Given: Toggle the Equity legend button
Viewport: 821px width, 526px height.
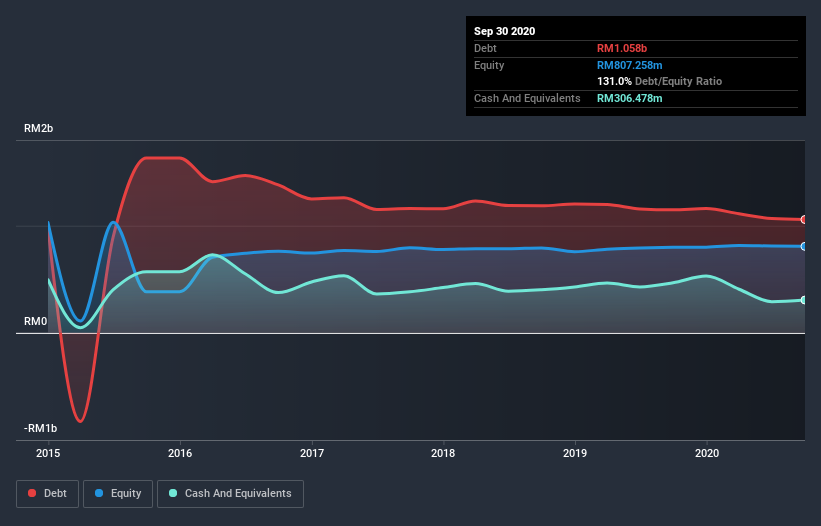Looking at the screenshot, I should click(118, 494).
